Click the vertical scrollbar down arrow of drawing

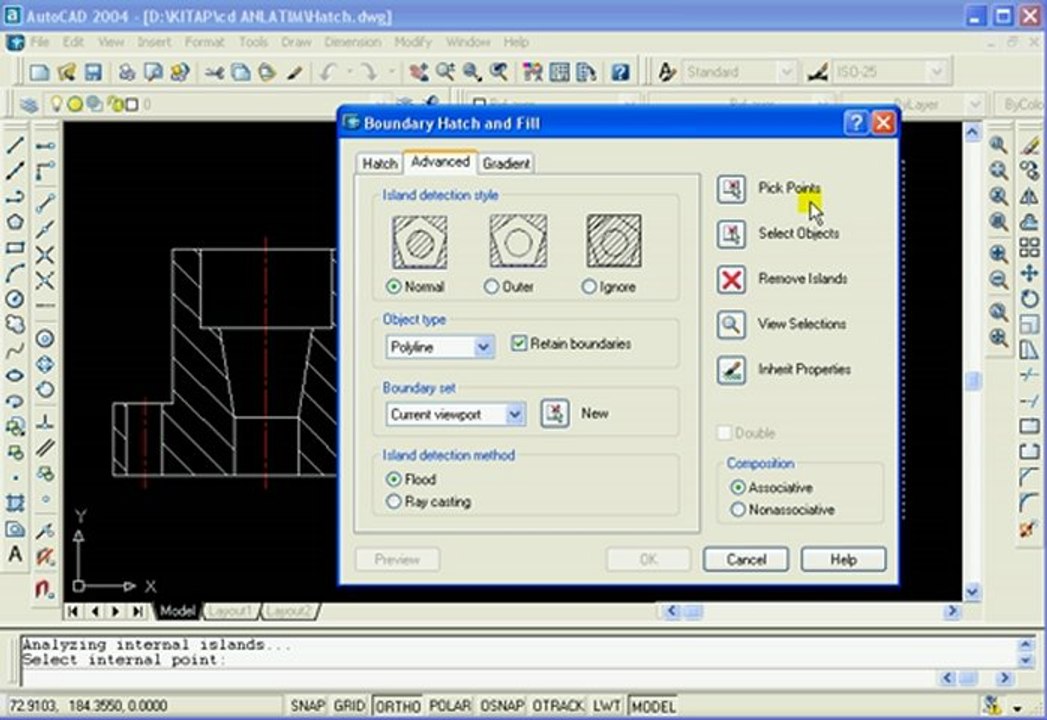972,591
